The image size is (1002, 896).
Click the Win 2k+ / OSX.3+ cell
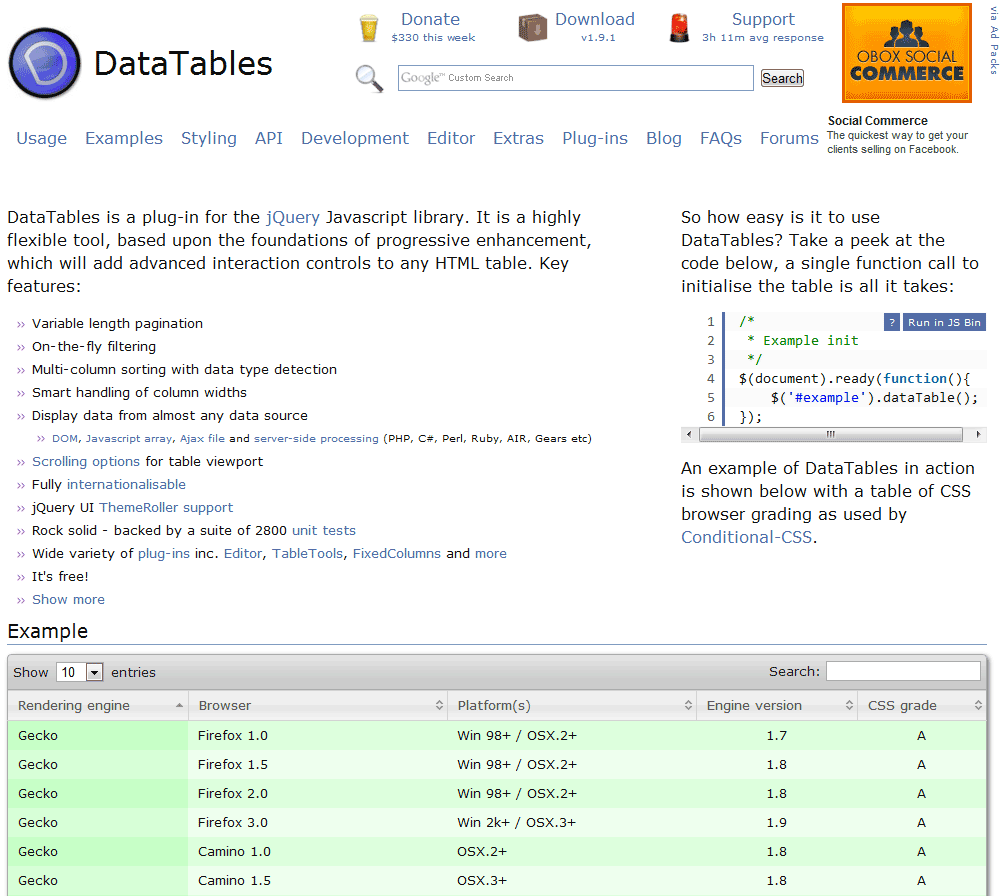(x=572, y=823)
